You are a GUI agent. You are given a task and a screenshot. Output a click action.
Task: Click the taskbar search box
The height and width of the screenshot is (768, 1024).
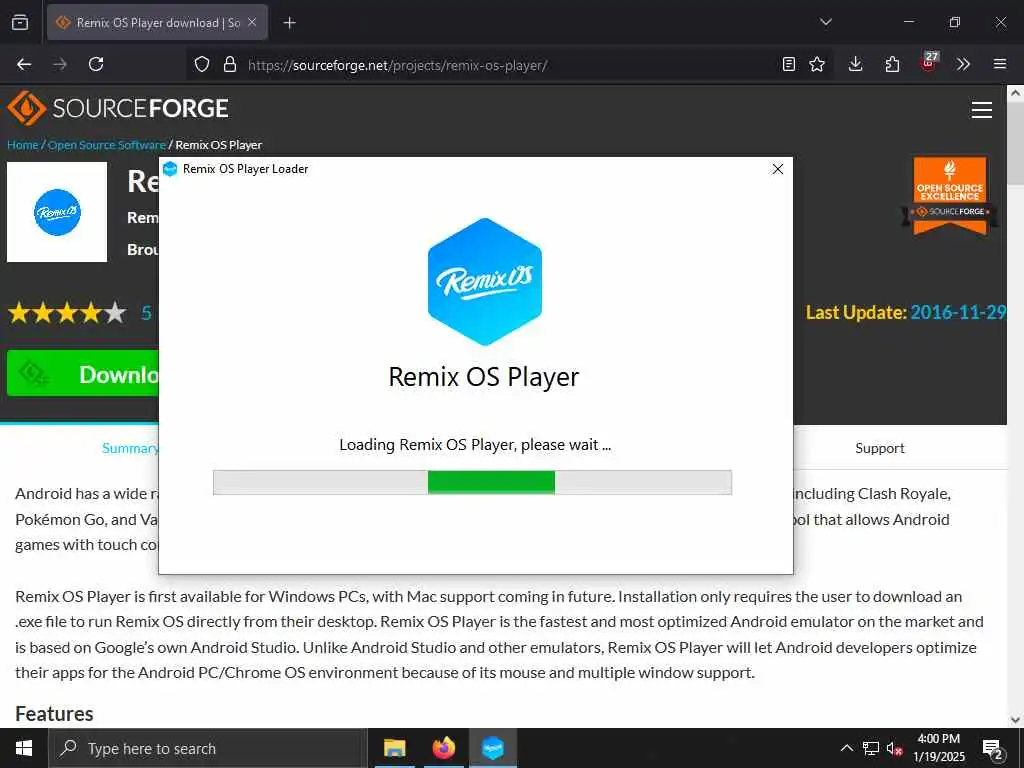pyautogui.click(x=208, y=748)
